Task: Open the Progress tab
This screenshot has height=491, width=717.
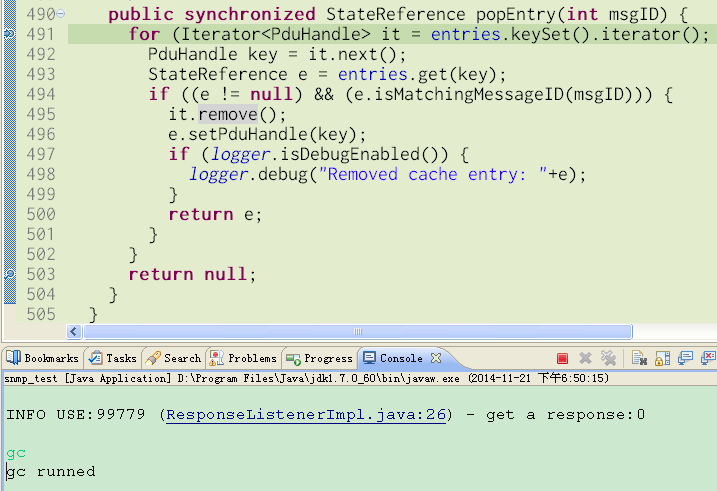Action: coord(319,358)
